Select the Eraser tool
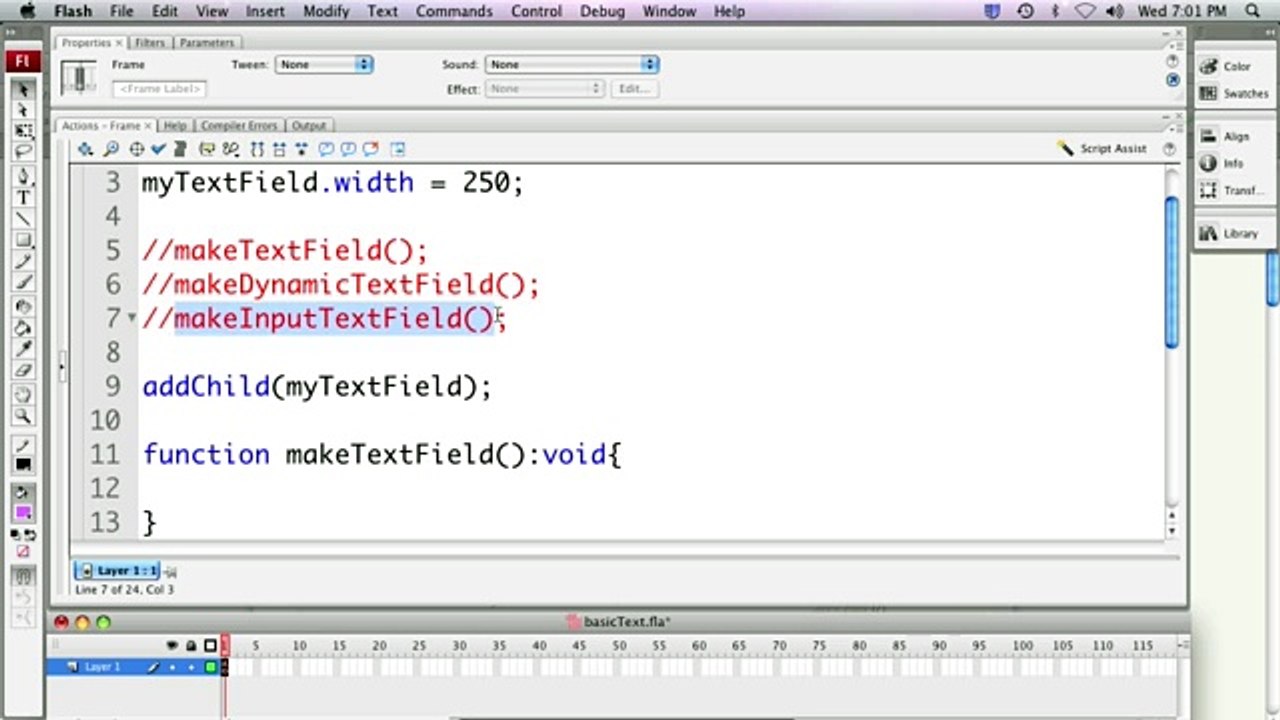 click(23, 370)
